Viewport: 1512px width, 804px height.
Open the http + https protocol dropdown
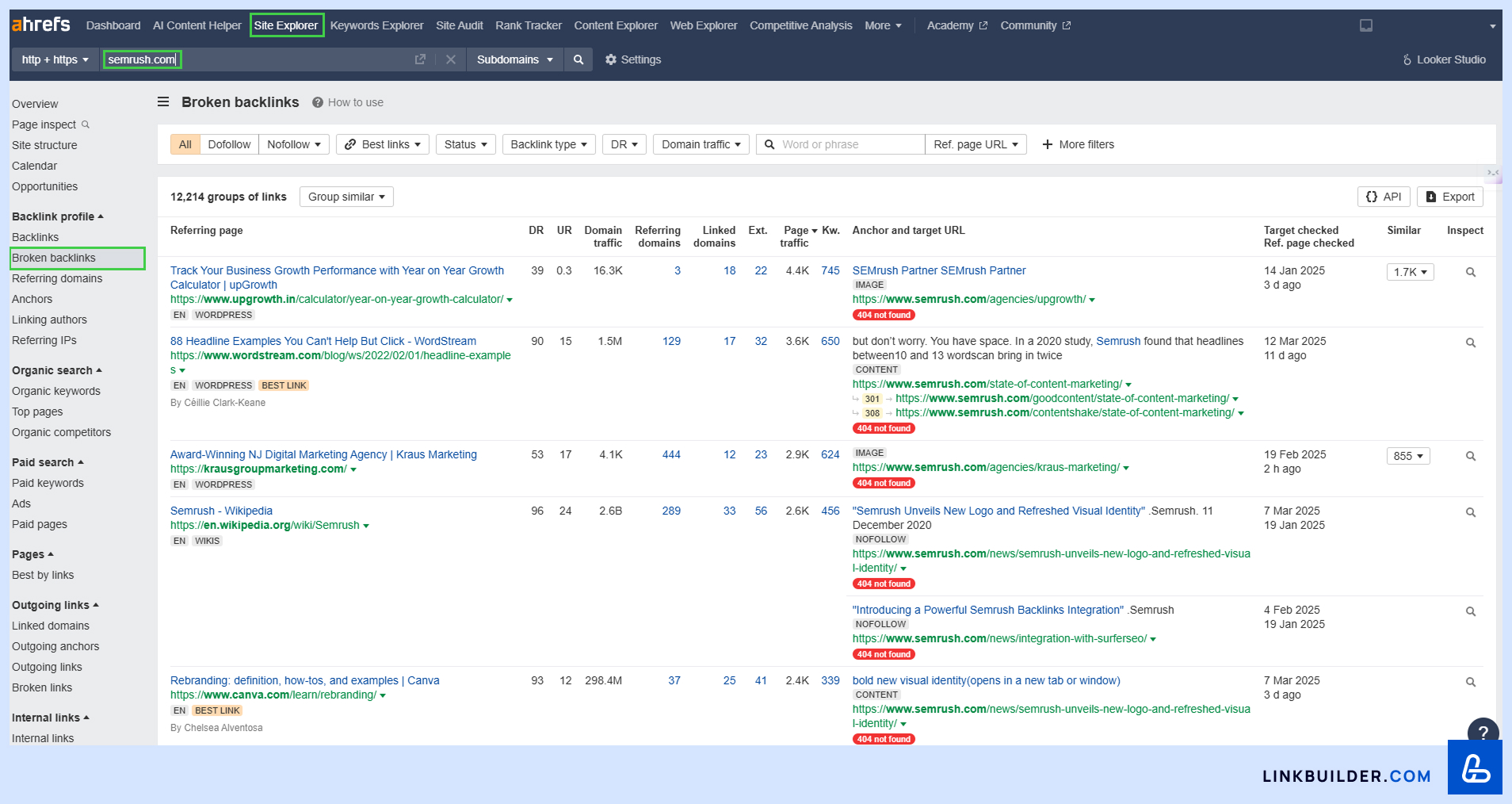(55, 59)
